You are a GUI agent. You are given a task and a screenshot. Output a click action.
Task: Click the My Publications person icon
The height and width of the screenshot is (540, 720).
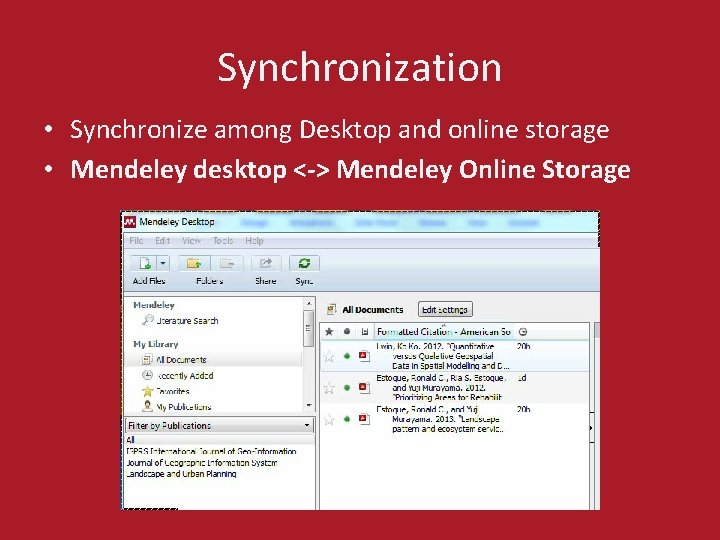pos(147,406)
